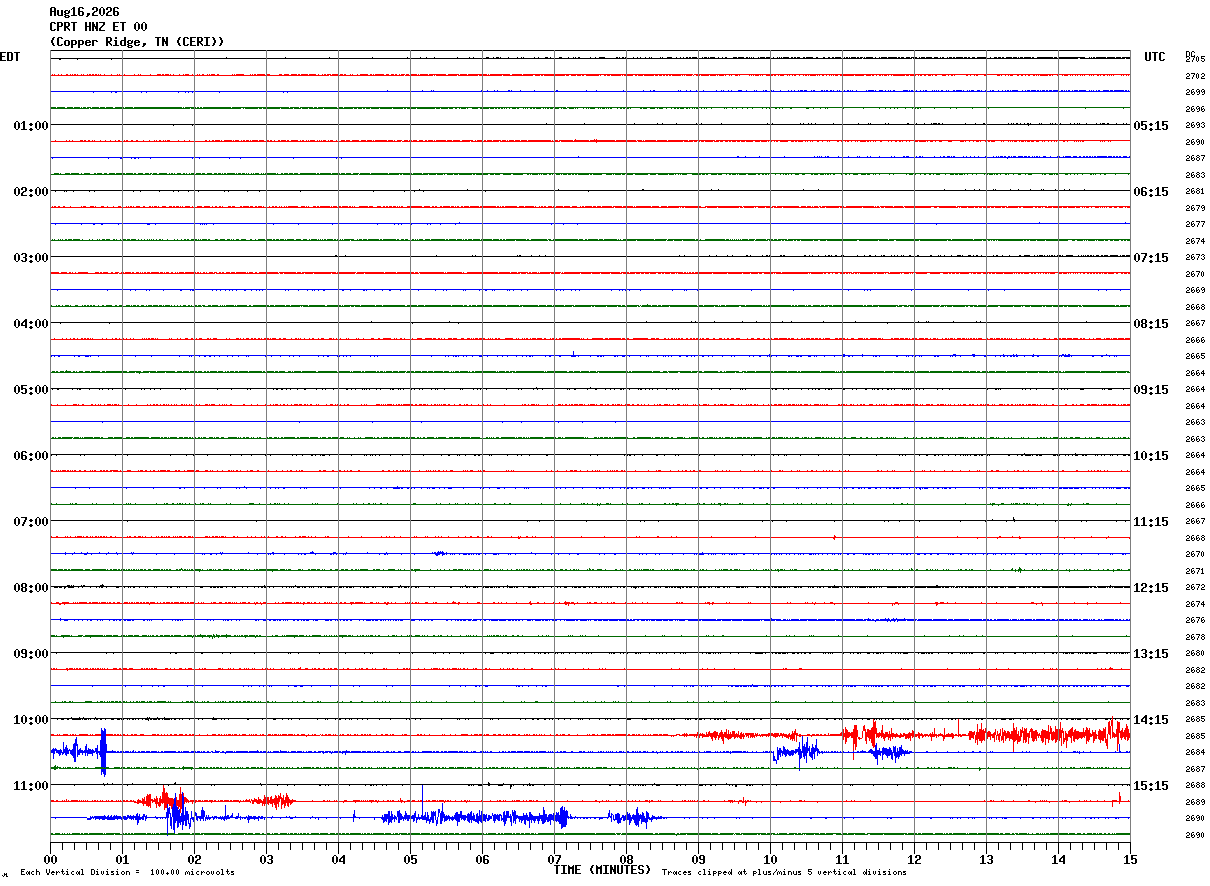Image resolution: width=1210 pixels, height=886 pixels.
Task: Select the CPRT HNZ ET 00 station label
Action: (x=98, y=27)
